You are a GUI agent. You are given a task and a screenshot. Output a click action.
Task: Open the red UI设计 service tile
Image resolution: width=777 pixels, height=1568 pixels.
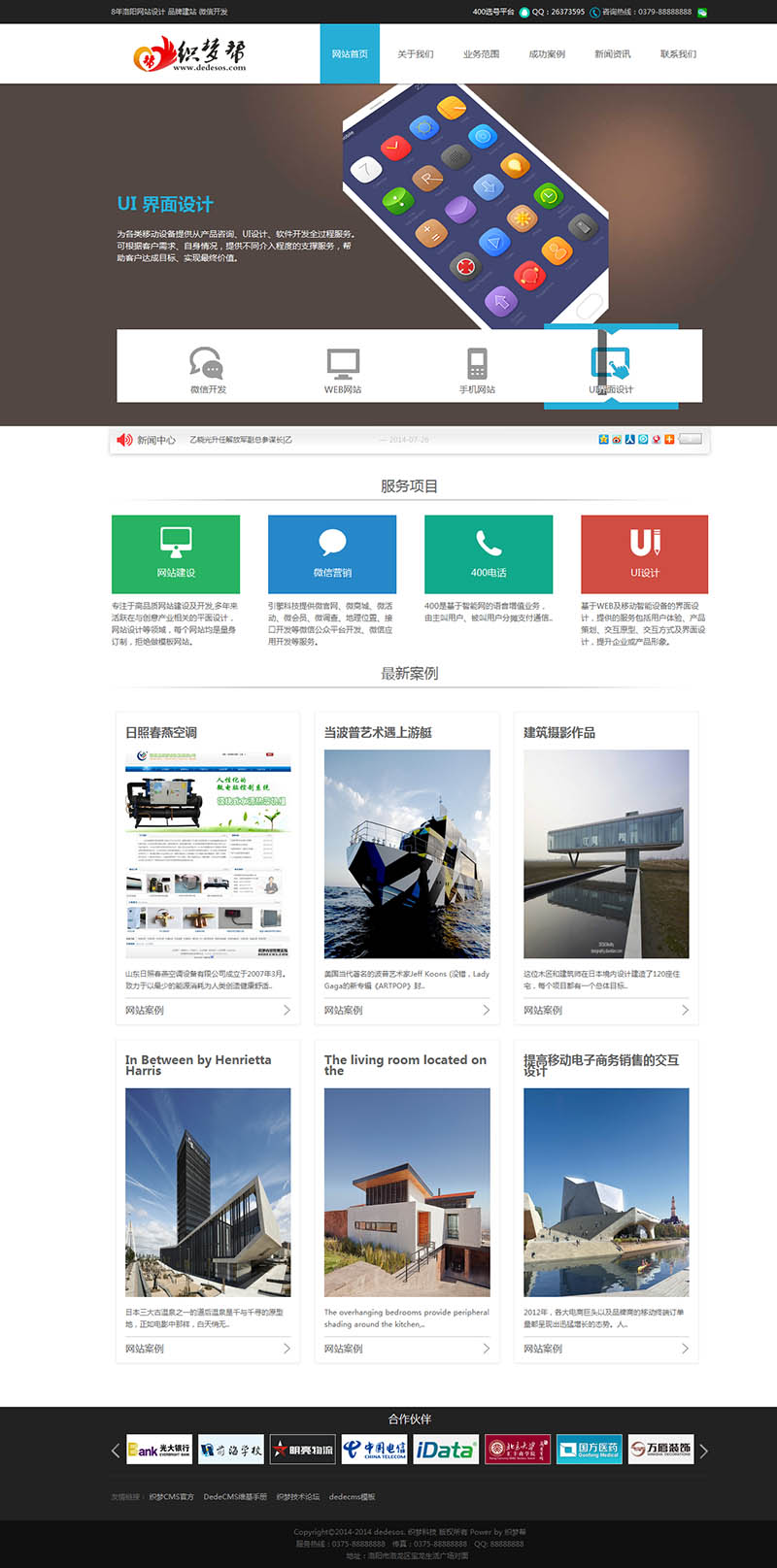pos(644,553)
